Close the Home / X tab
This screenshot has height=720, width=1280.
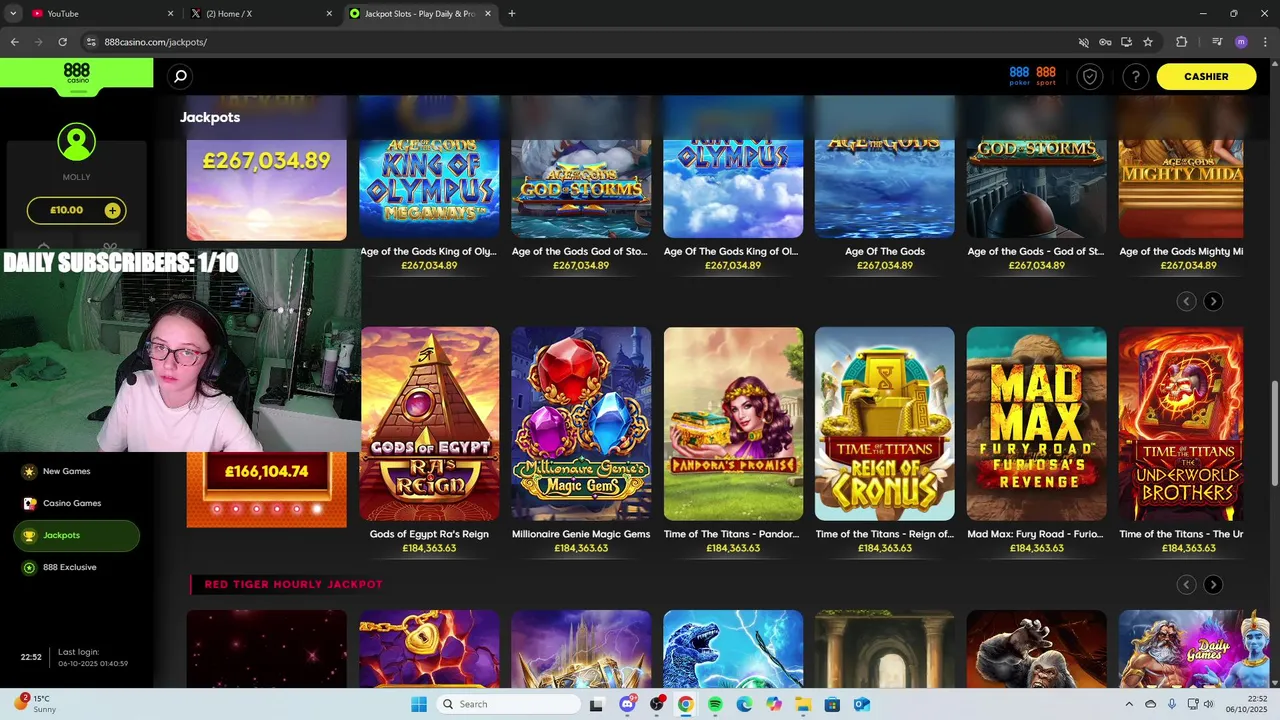point(329,13)
